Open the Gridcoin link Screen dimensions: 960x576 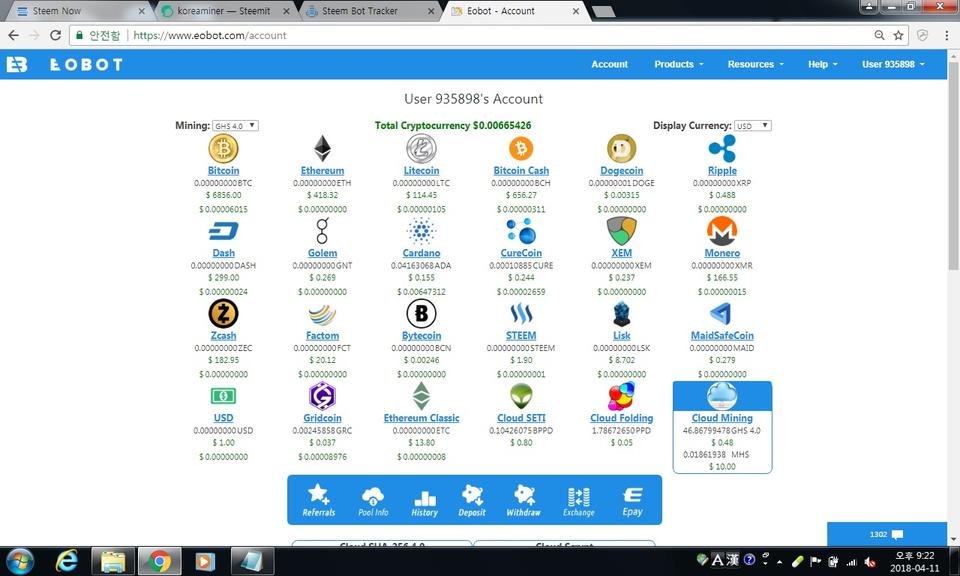323,418
